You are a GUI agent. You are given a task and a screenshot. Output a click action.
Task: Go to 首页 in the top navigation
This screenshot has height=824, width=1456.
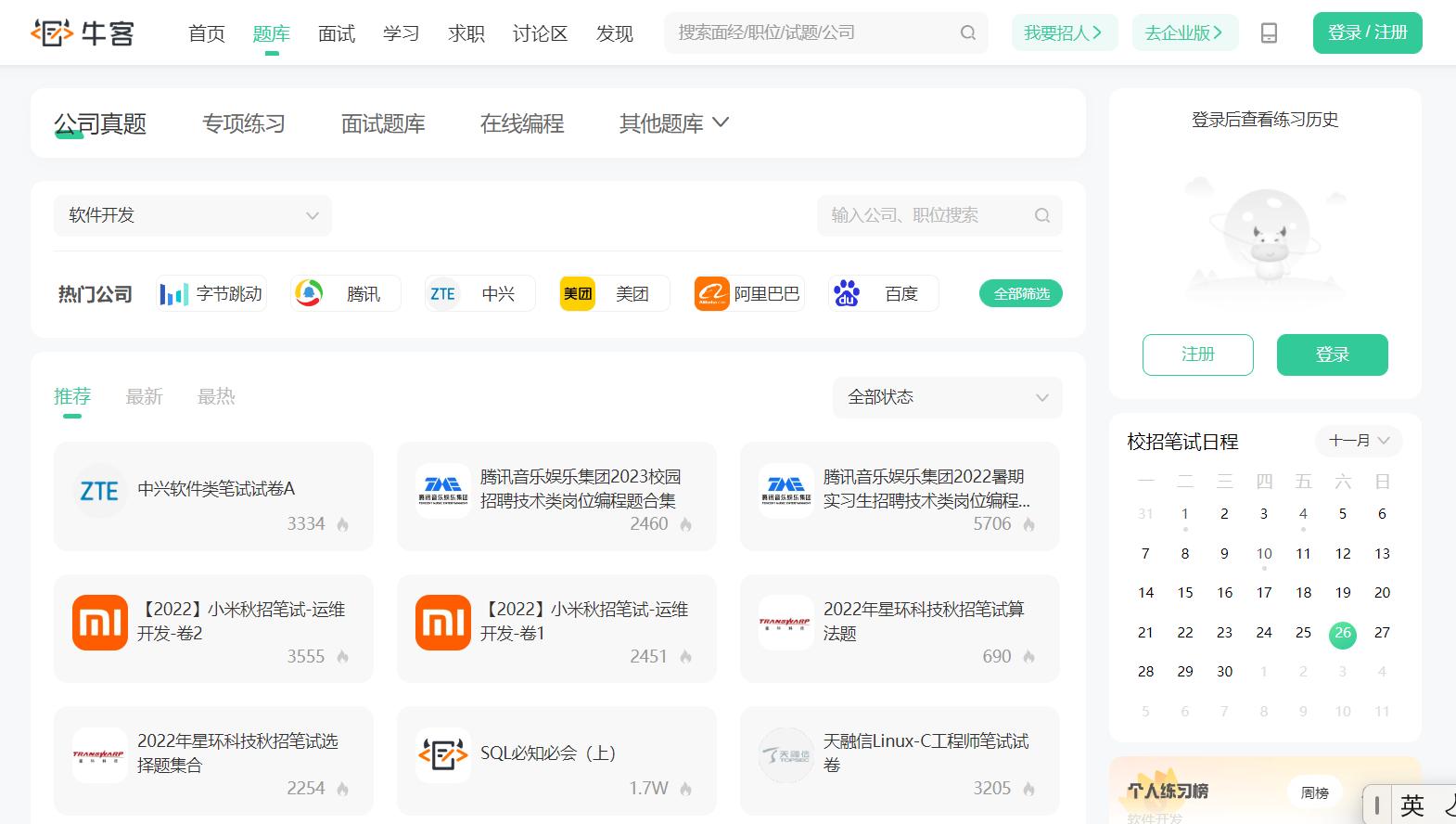point(207,33)
